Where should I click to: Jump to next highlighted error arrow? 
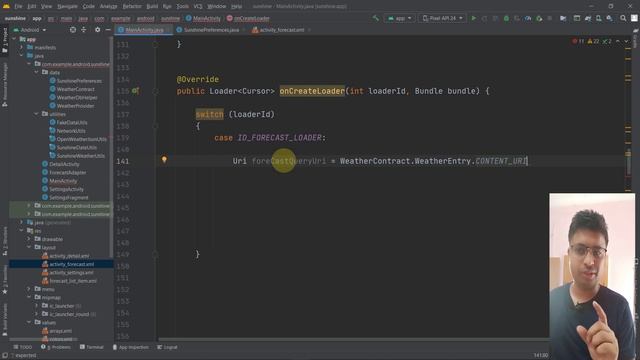pyautogui.click(x=626, y=42)
